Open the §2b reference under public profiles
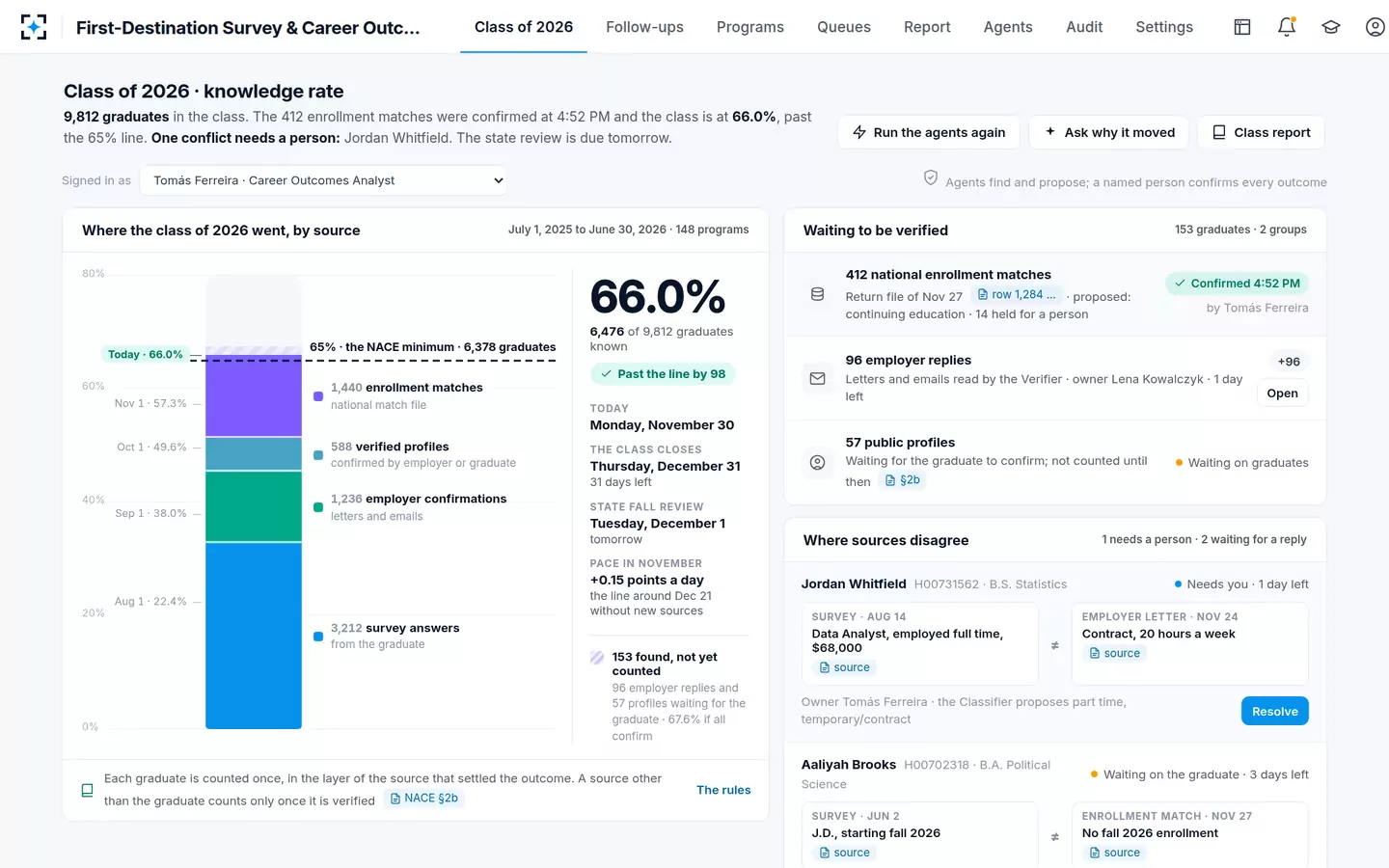Screen dimensions: 1389x868 point(903,480)
